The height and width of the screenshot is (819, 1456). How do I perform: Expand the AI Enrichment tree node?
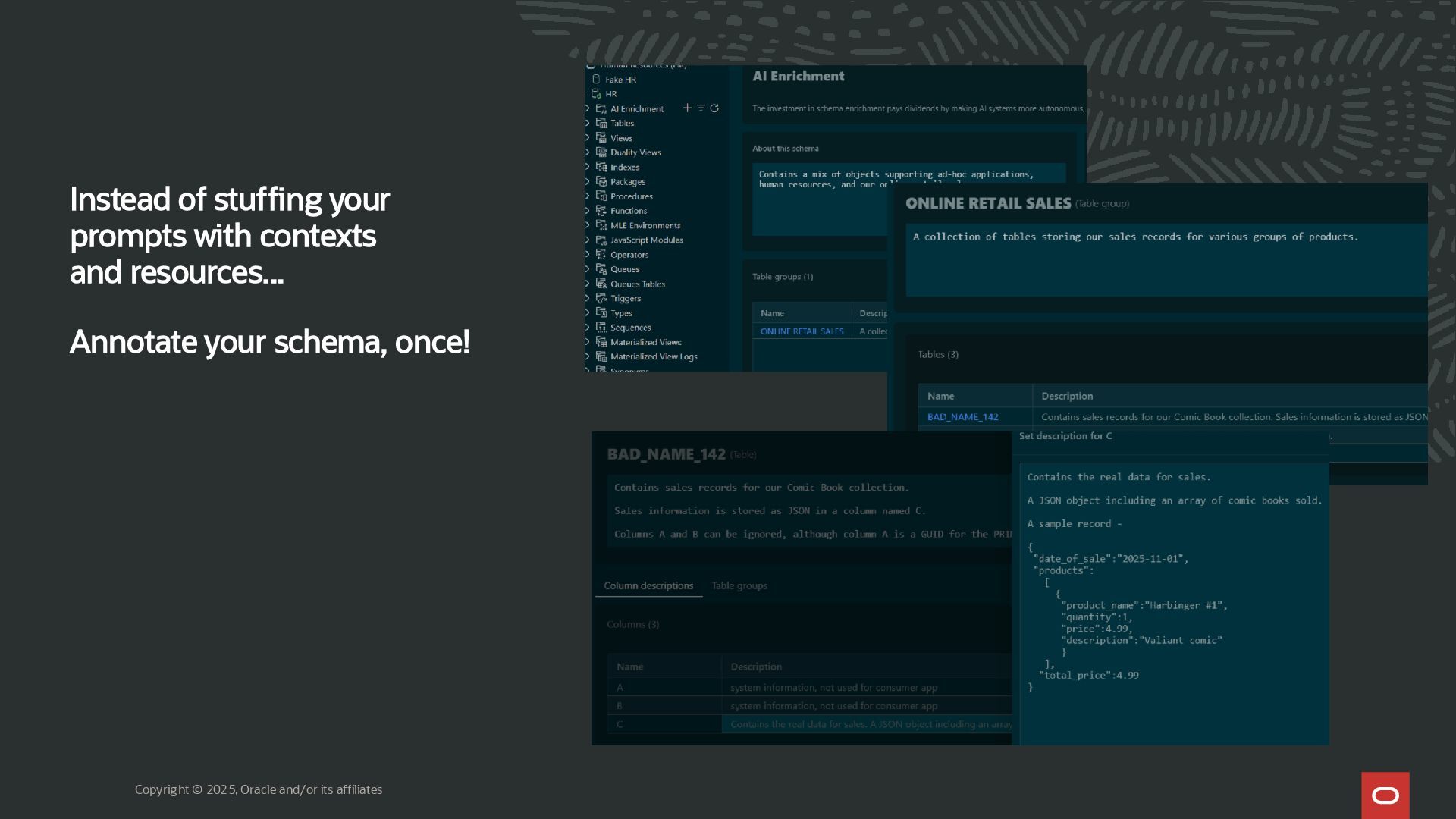coord(588,109)
